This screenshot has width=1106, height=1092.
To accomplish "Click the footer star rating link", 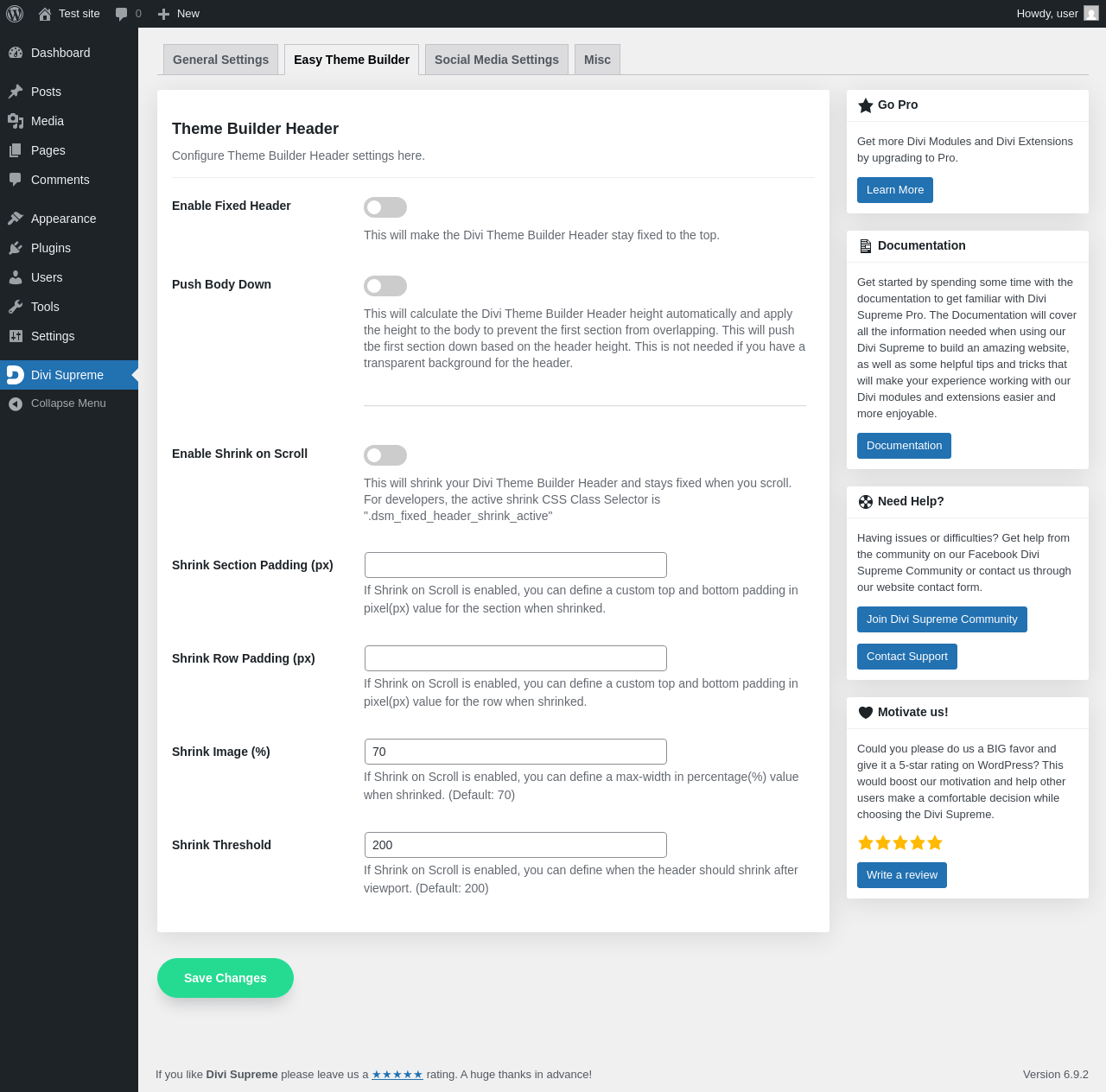I will (397, 1075).
